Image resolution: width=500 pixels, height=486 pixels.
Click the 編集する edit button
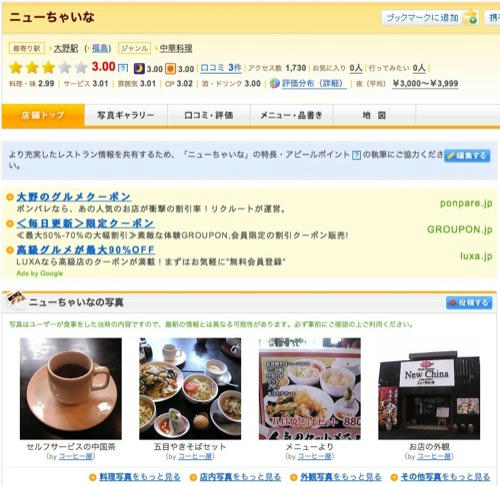(x=467, y=156)
